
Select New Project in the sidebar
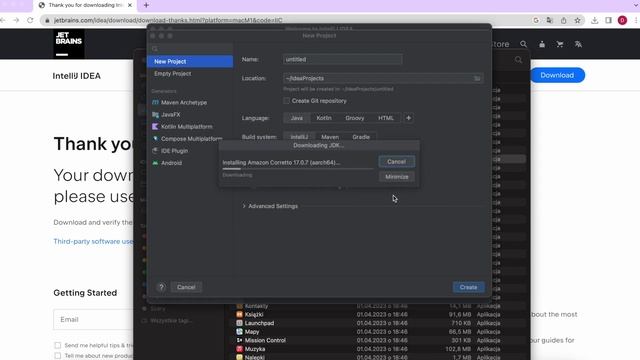coord(190,61)
